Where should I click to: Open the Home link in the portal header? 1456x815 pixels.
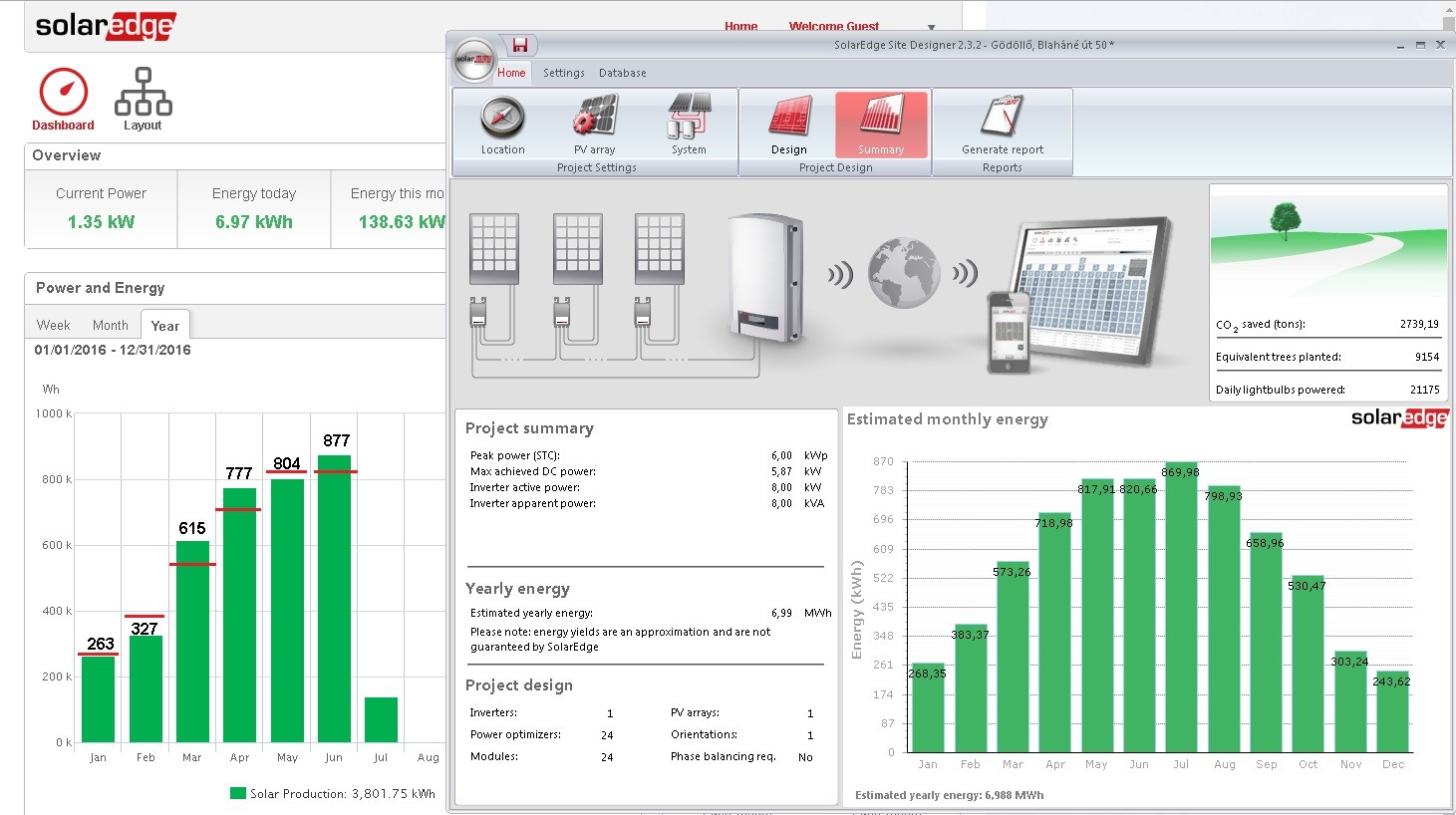tap(741, 27)
